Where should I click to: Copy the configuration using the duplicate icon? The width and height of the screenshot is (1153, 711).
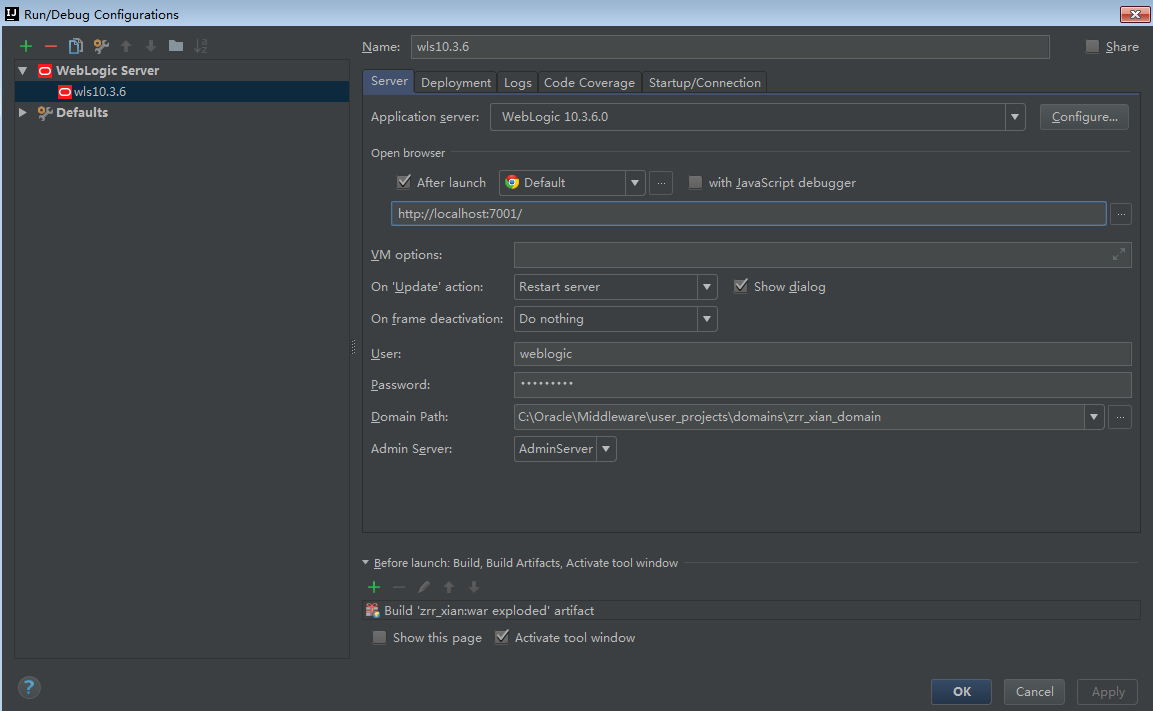click(x=76, y=46)
